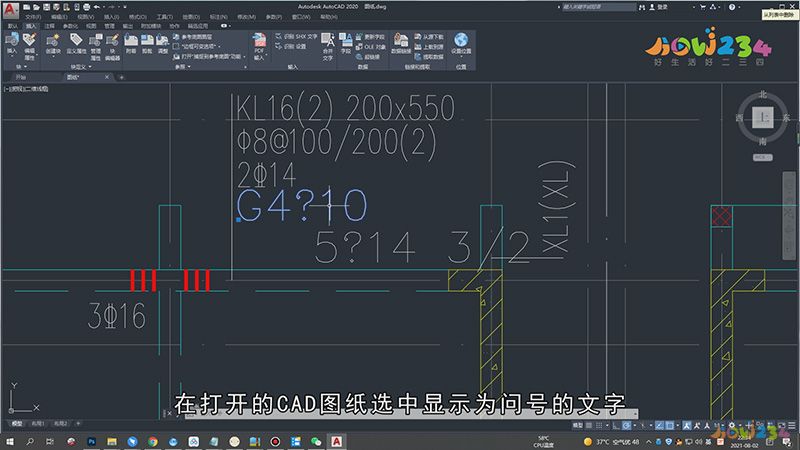Click the Download from Source (从源下载) tool

[x=429, y=37]
